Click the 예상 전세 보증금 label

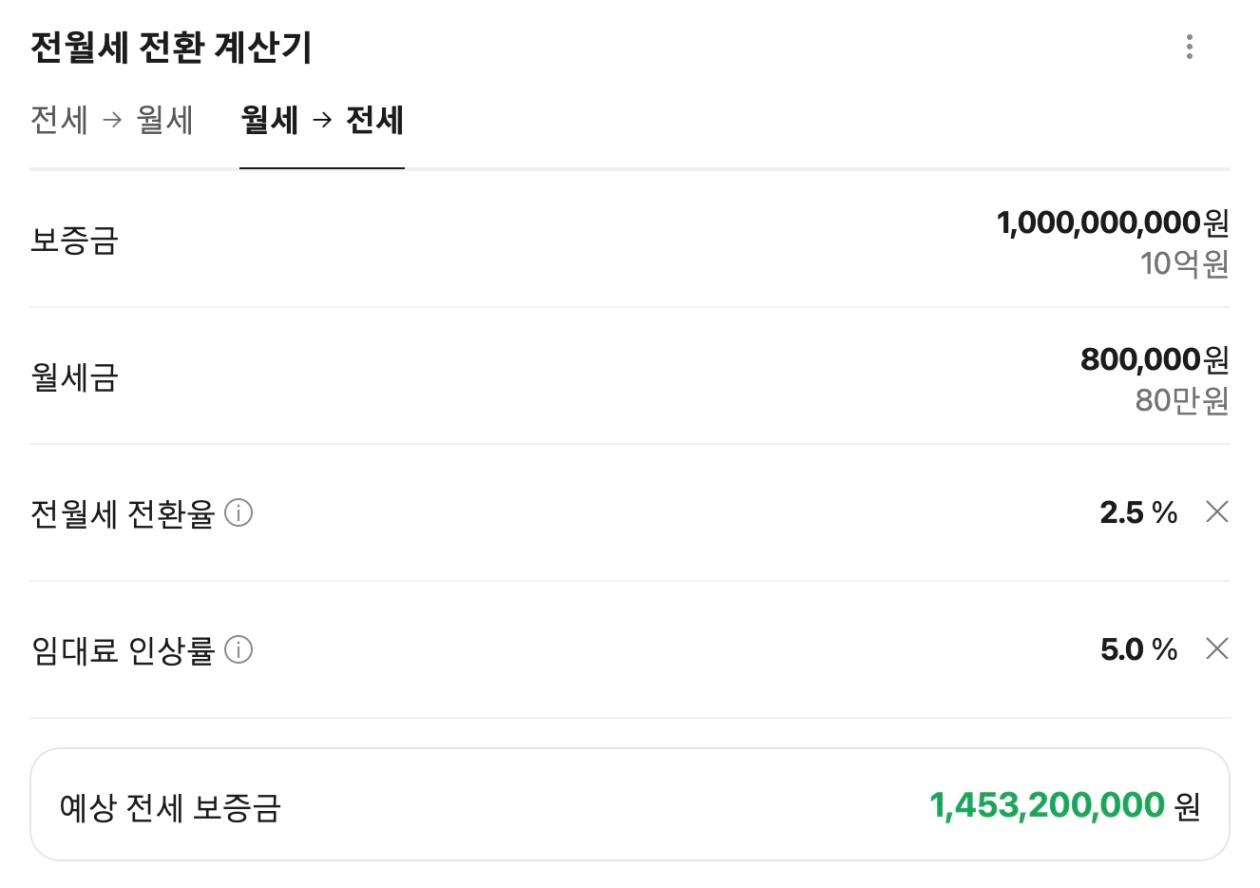(170, 806)
